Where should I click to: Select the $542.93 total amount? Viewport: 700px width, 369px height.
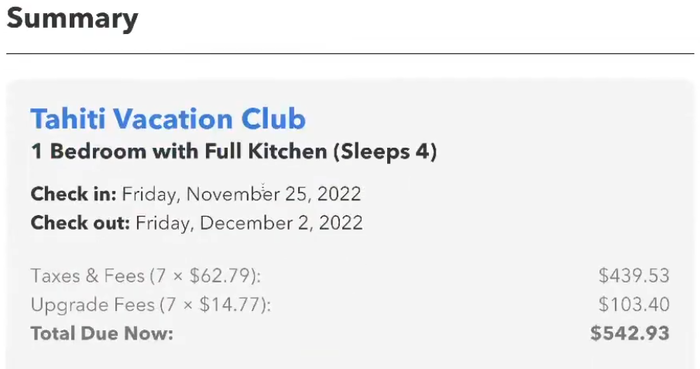pyautogui.click(x=630, y=334)
